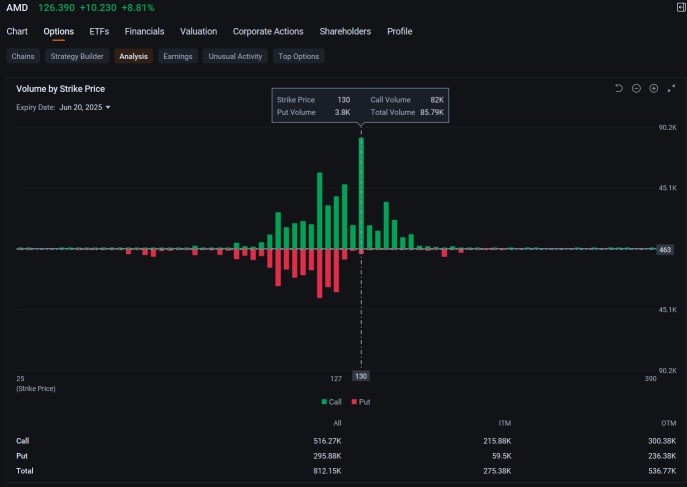Click the Chains button
The image size is (687, 487).
(x=23, y=56)
